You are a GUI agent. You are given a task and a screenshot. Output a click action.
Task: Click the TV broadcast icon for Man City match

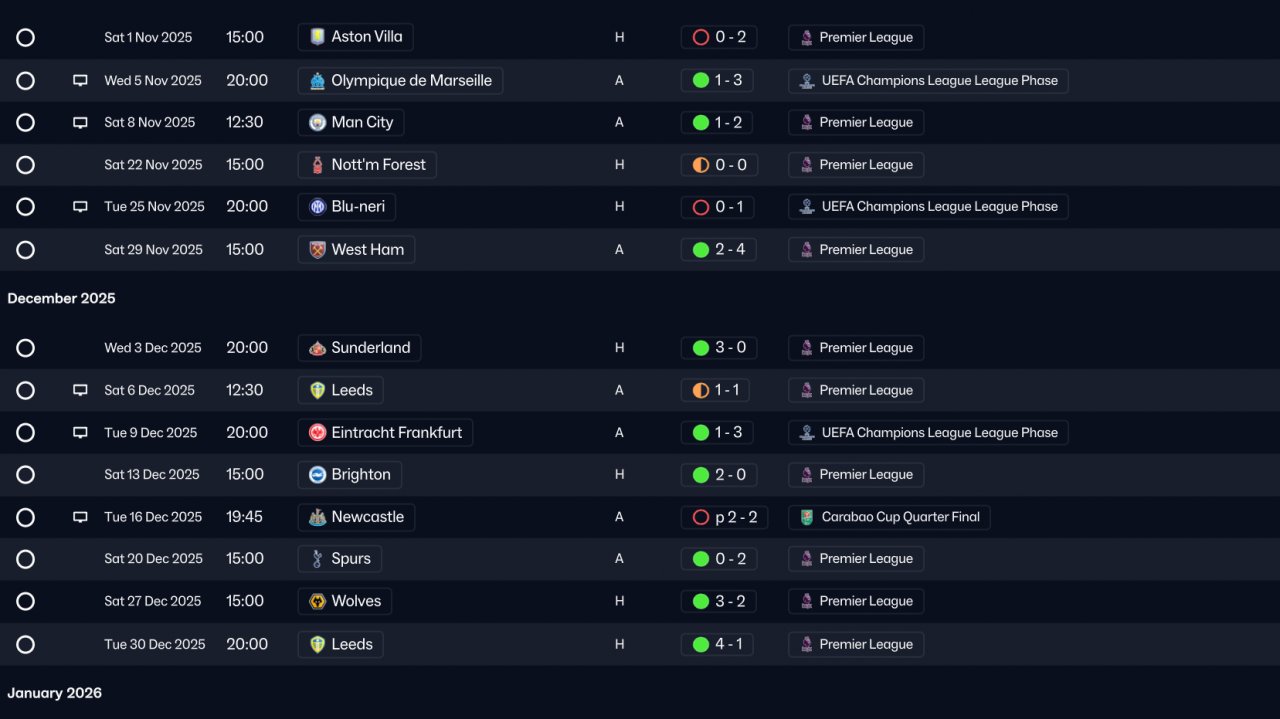pos(80,123)
